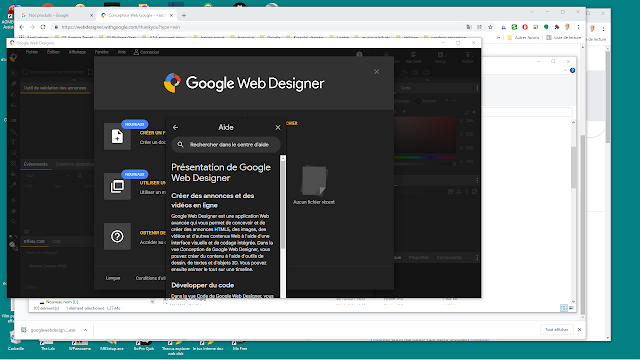Open the Fenêtre menu
This screenshot has height=360, width=640.
102,52
